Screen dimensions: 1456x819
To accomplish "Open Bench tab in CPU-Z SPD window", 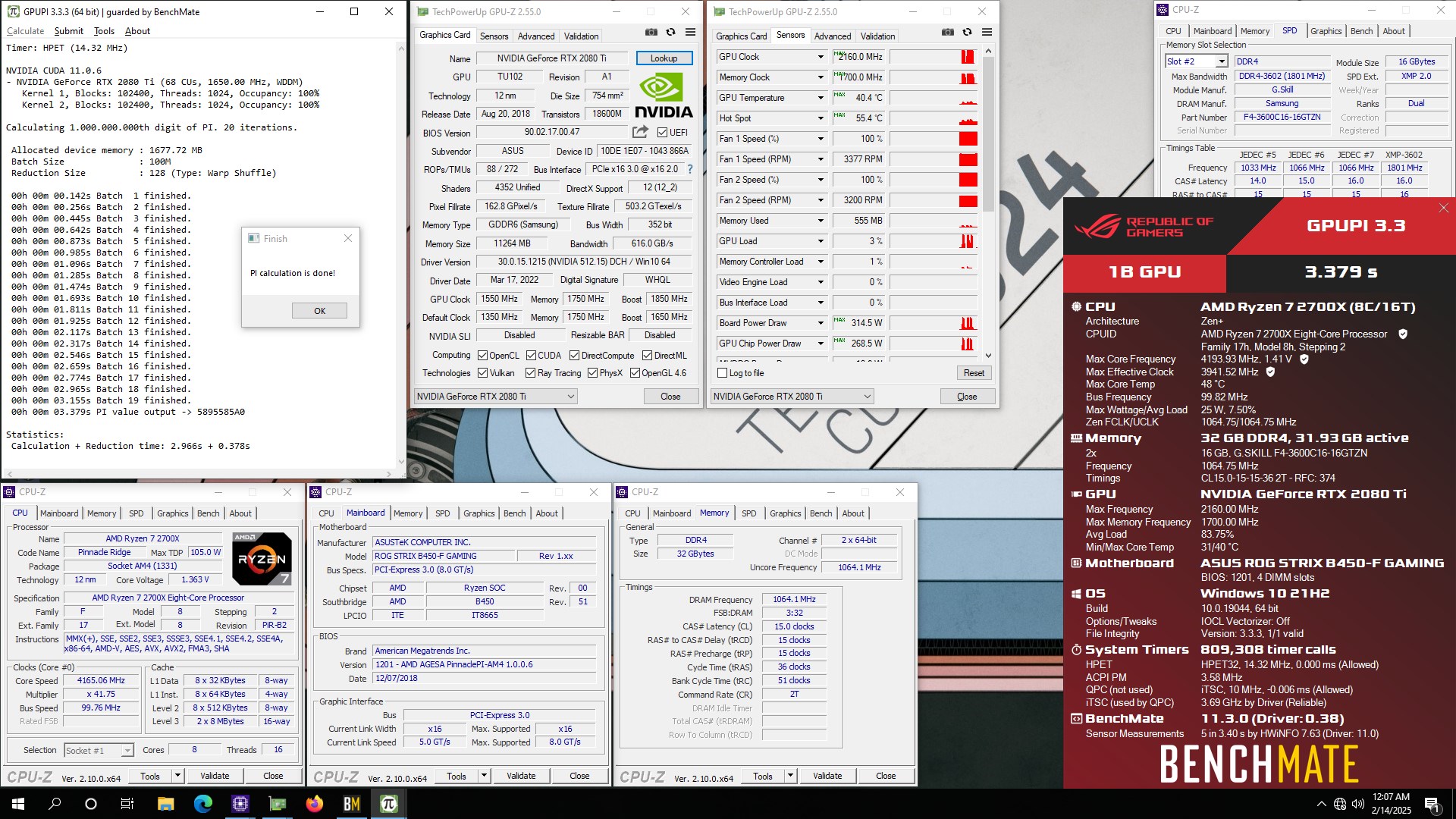I will (1361, 31).
